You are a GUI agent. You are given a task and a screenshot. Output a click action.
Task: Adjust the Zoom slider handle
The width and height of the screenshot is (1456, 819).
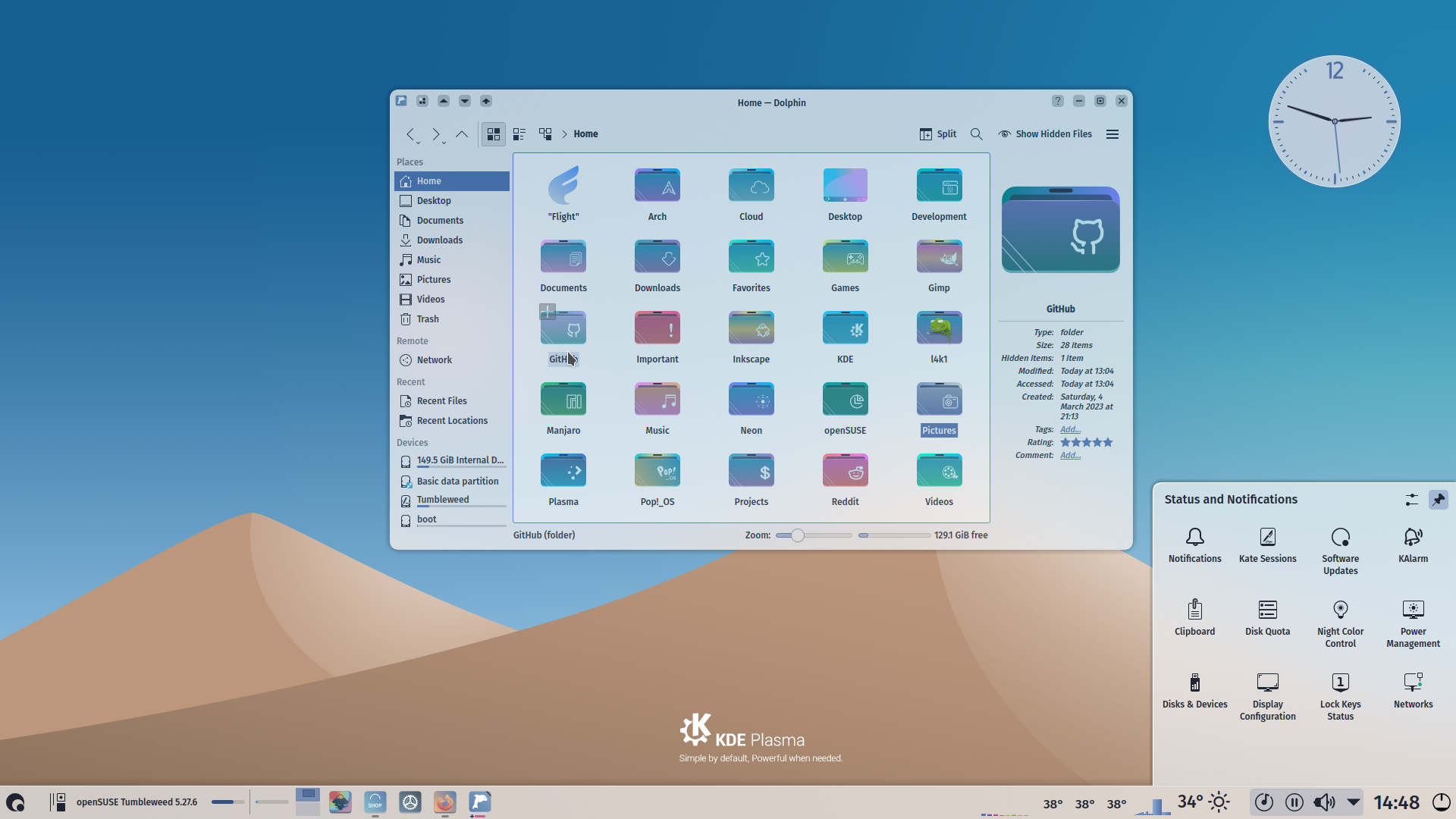[x=797, y=535]
